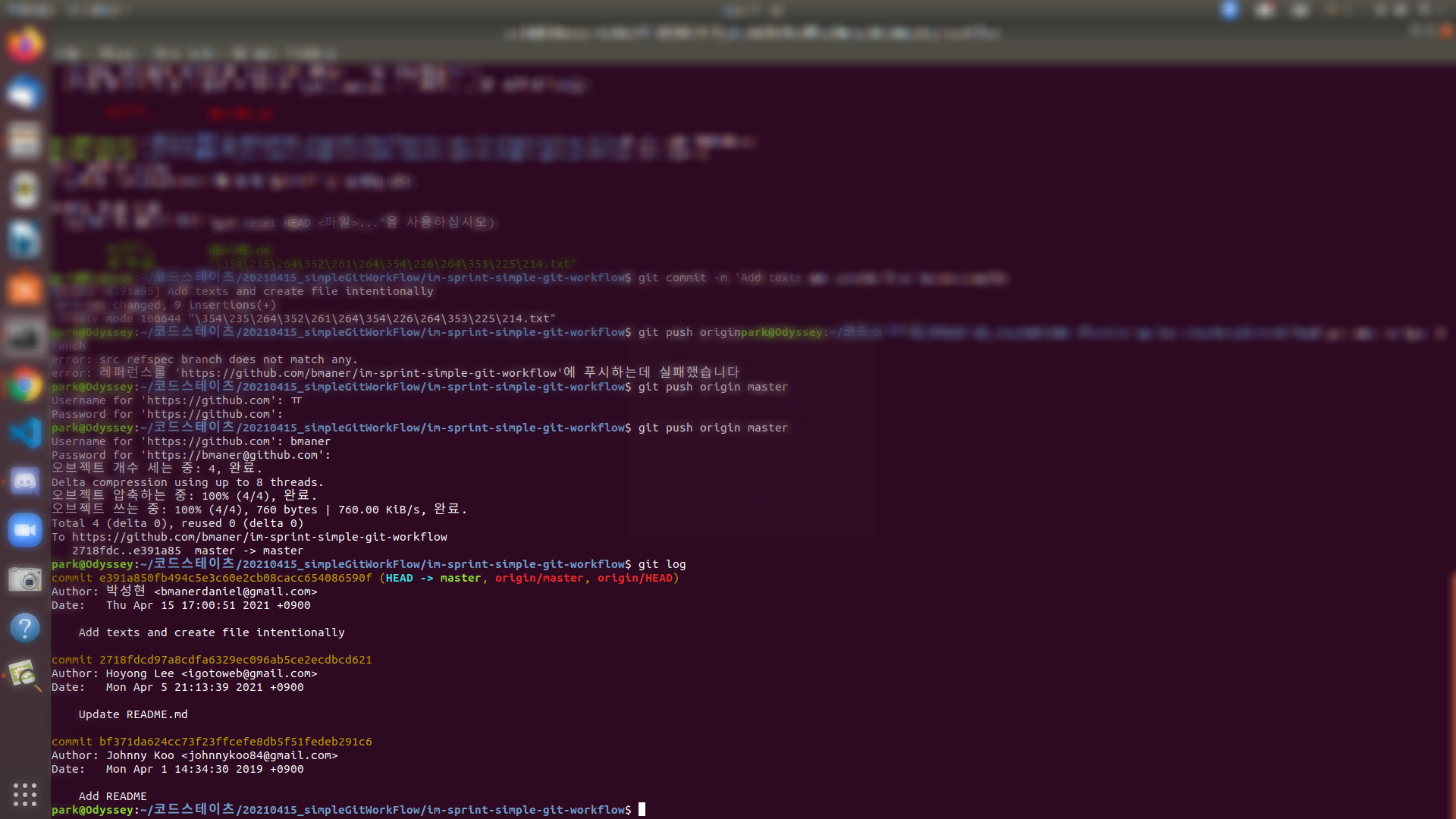Open Google Chrome from the dock

pos(24,386)
